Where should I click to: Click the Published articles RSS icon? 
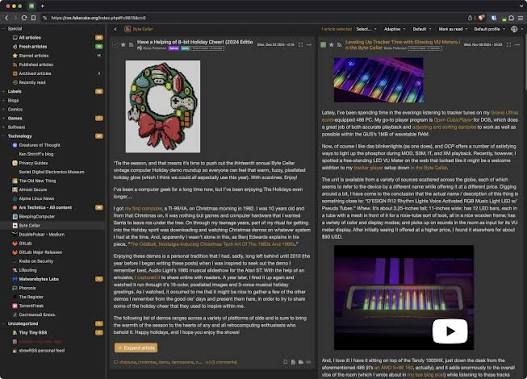point(15,65)
